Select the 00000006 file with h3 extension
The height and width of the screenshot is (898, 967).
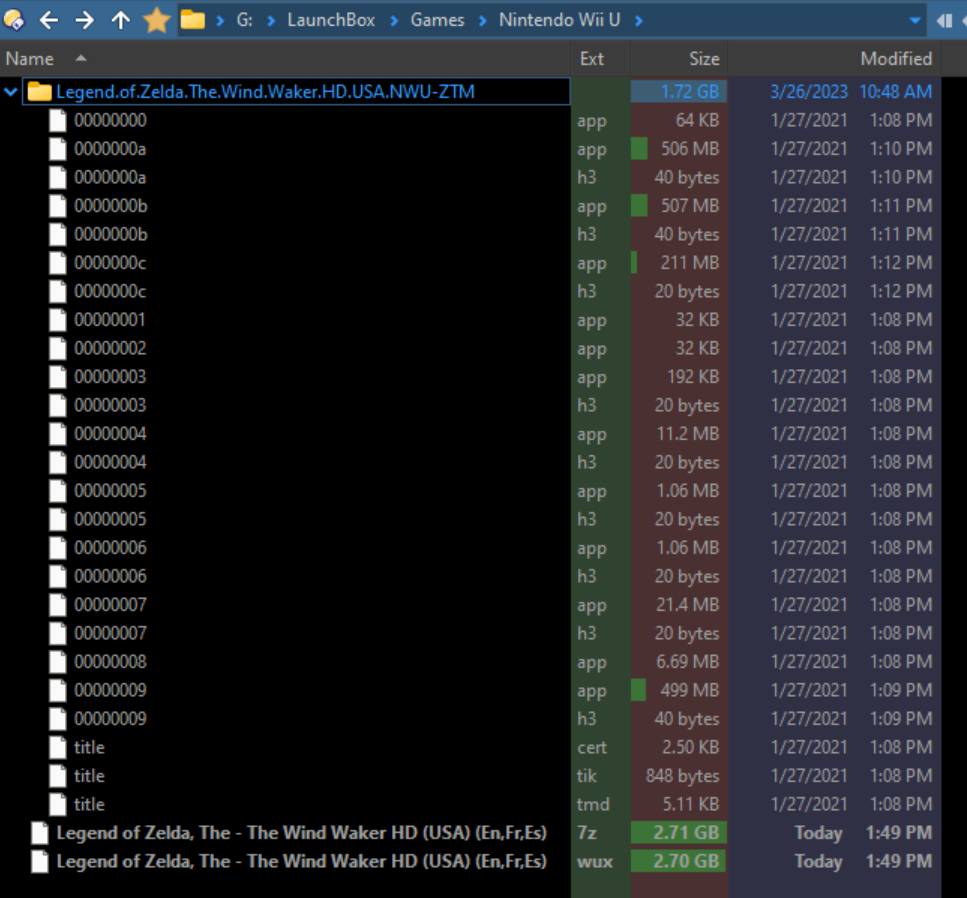click(x=110, y=576)
